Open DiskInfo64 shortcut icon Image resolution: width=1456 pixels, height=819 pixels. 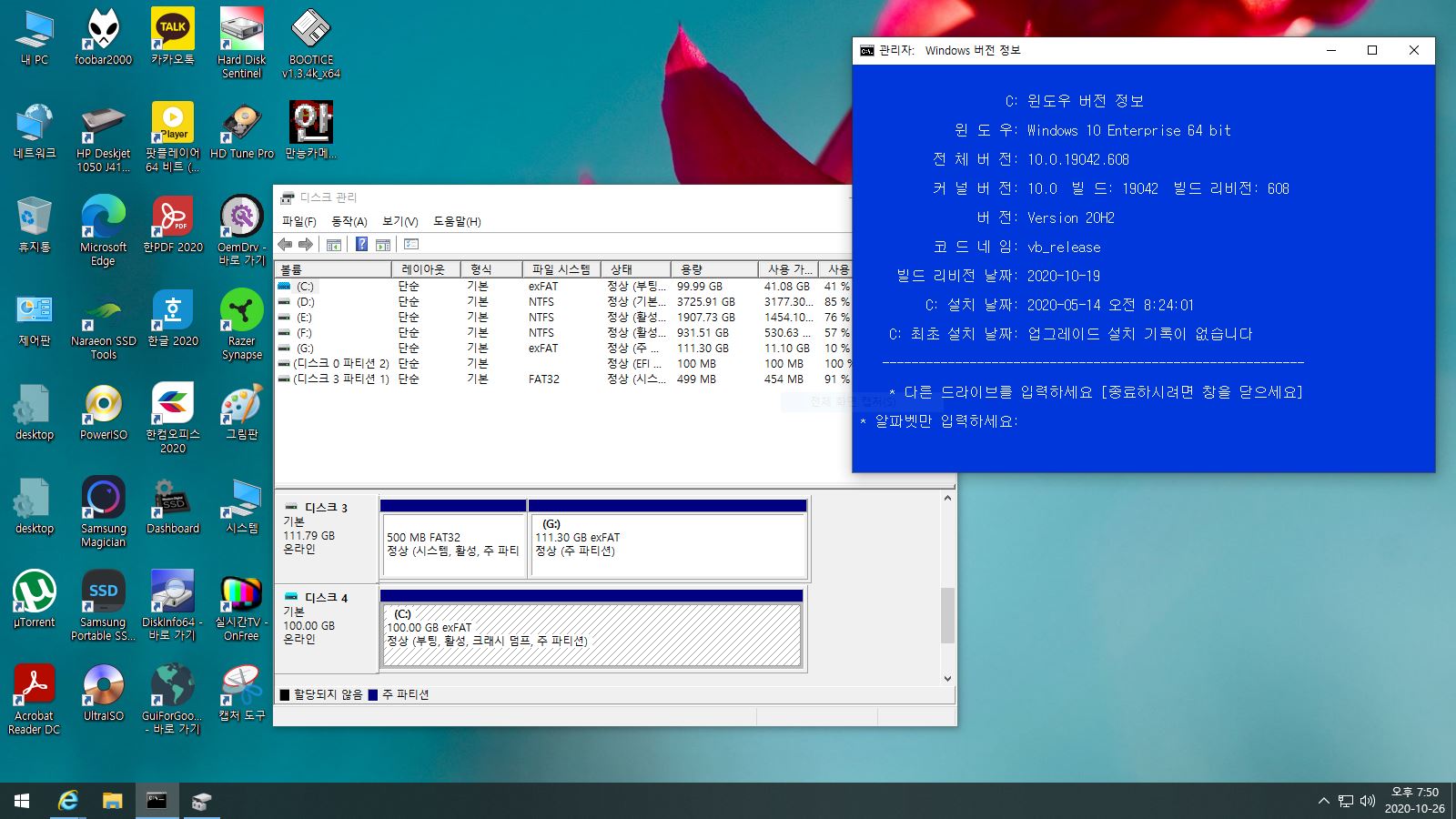click(173, 606)
